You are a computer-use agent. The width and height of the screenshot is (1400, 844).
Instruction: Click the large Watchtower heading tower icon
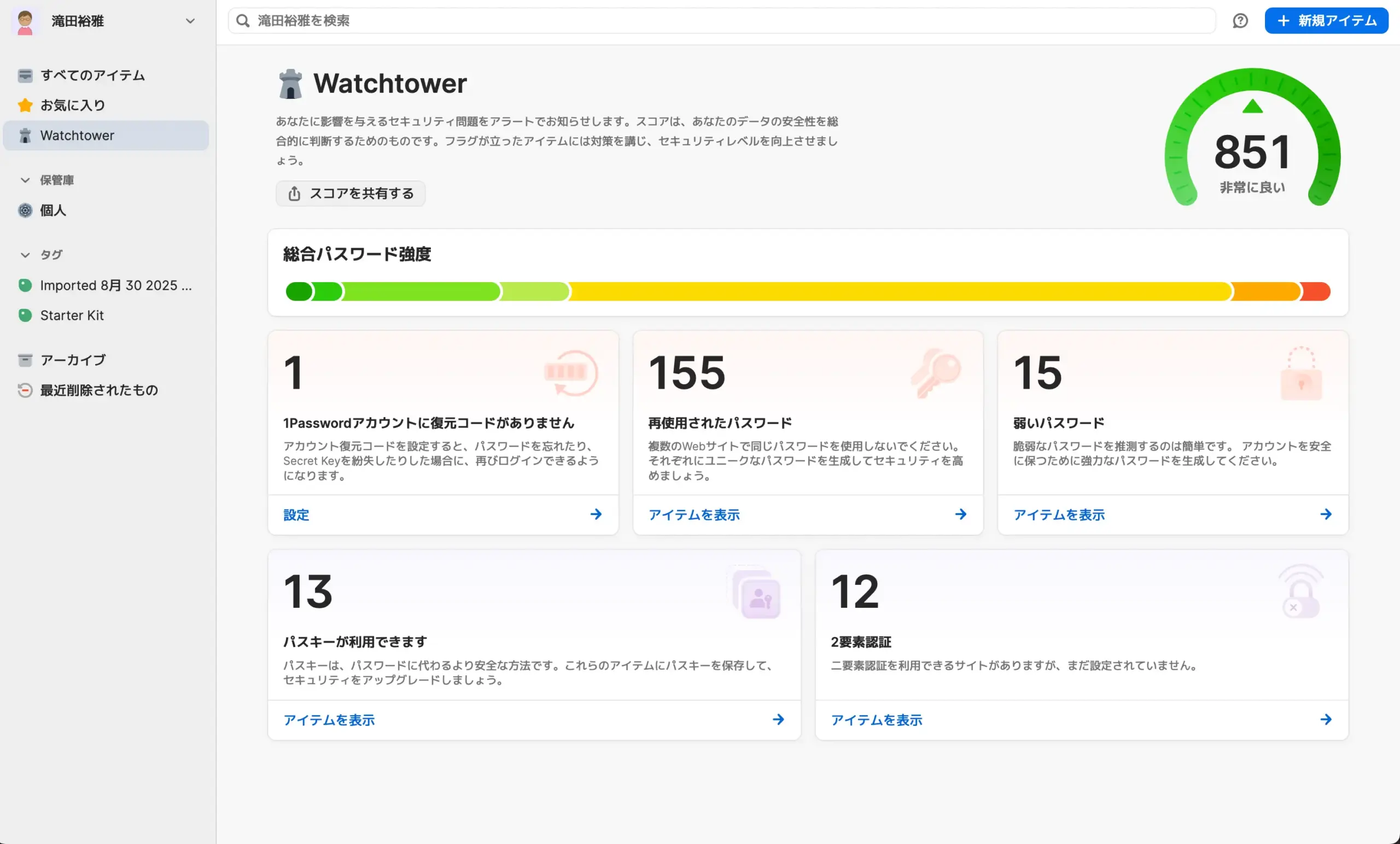coord(290,84)
